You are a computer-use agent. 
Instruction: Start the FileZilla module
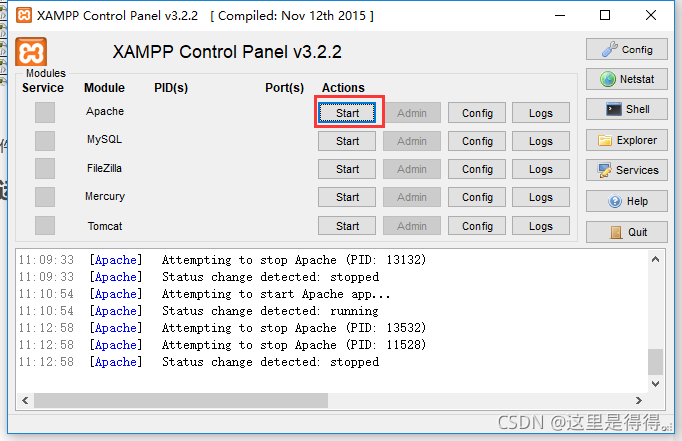click(x=347, y=169)
